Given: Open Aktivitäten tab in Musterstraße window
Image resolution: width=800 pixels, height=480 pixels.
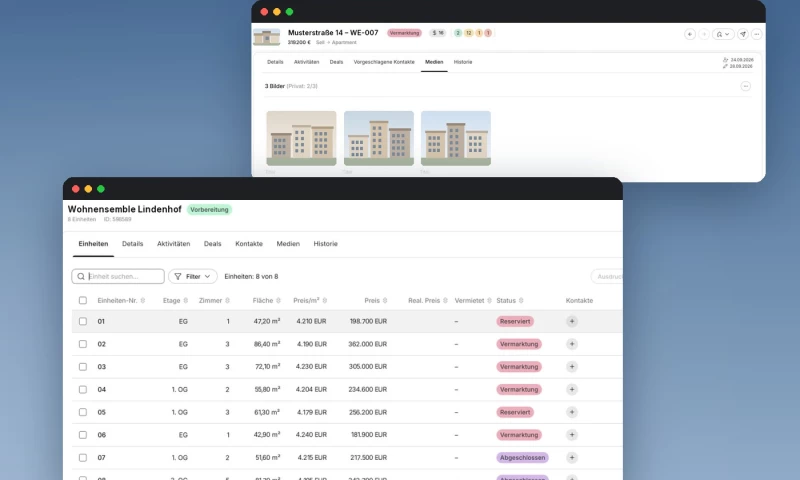Looking at the screenshot, I should [x=306, y=62].
